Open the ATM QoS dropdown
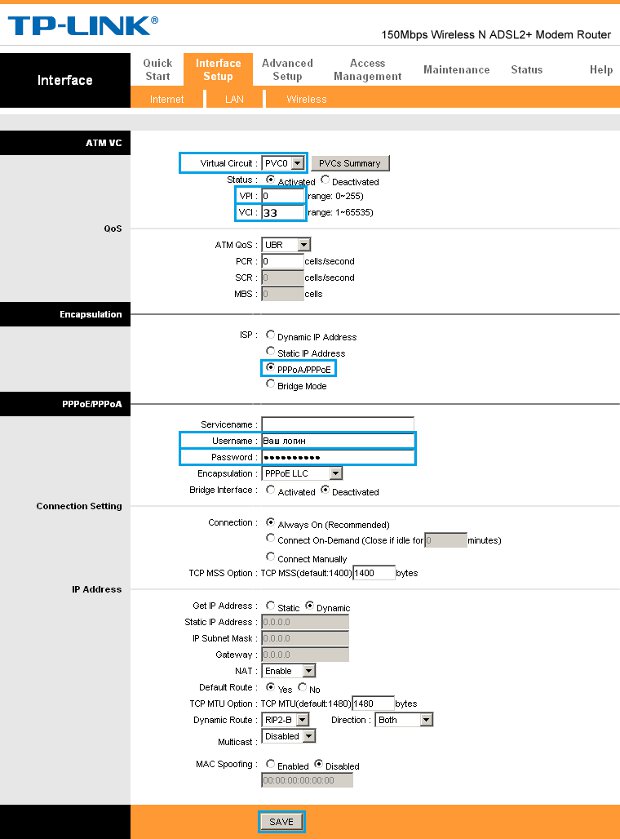The height and width of the screenshot is (839, 620). click(286, 245)
